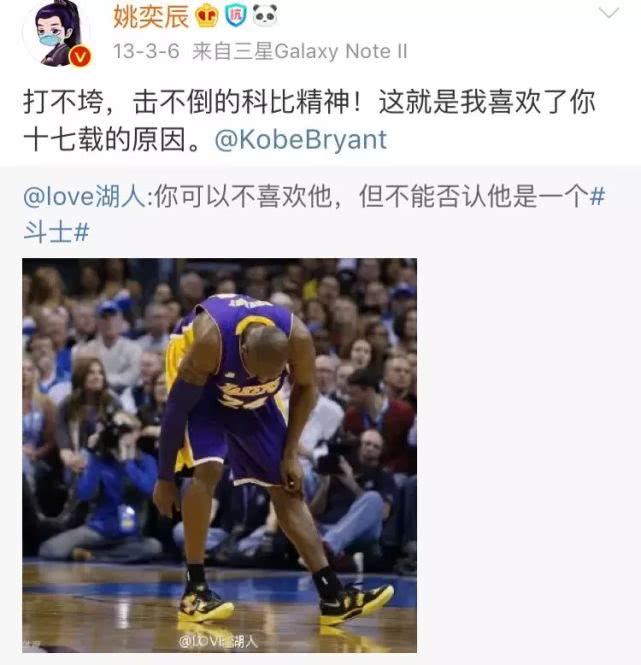Tap the panda emoji badge
Screen dimensions: 641x665
[x=265, y=16]
